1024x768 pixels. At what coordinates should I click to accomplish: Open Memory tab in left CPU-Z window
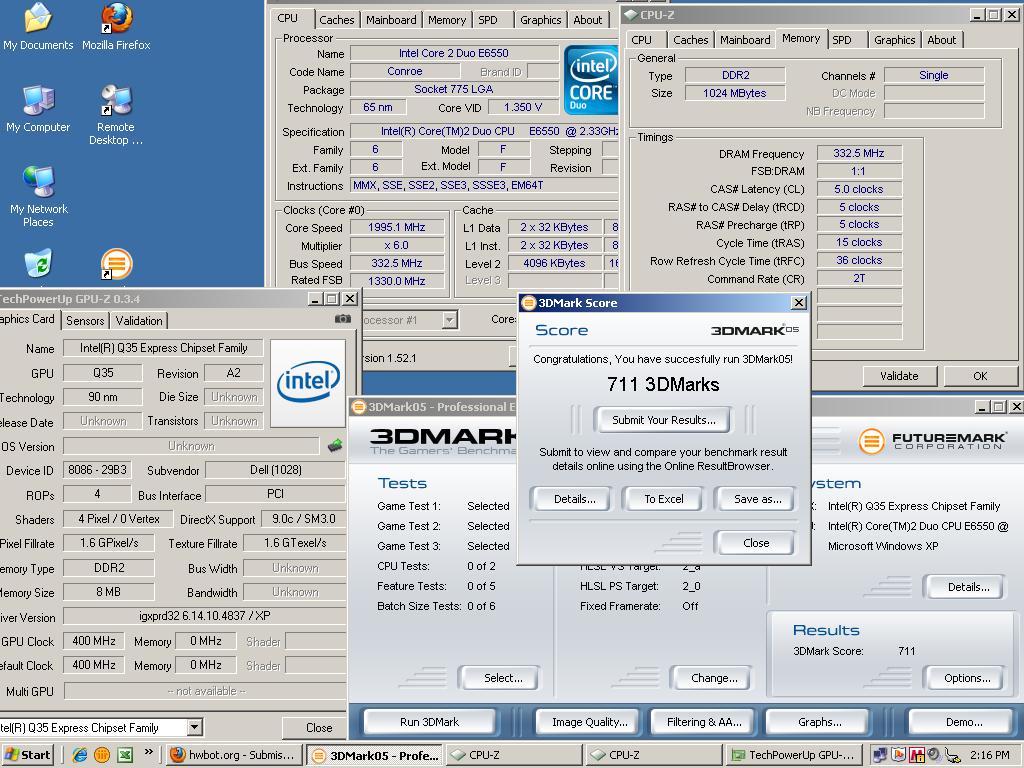click(447, 20)
